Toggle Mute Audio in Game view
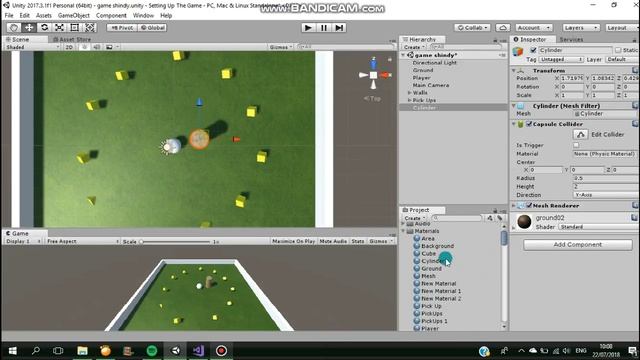This screenshot has height=360, width=640. coord(333,241)
